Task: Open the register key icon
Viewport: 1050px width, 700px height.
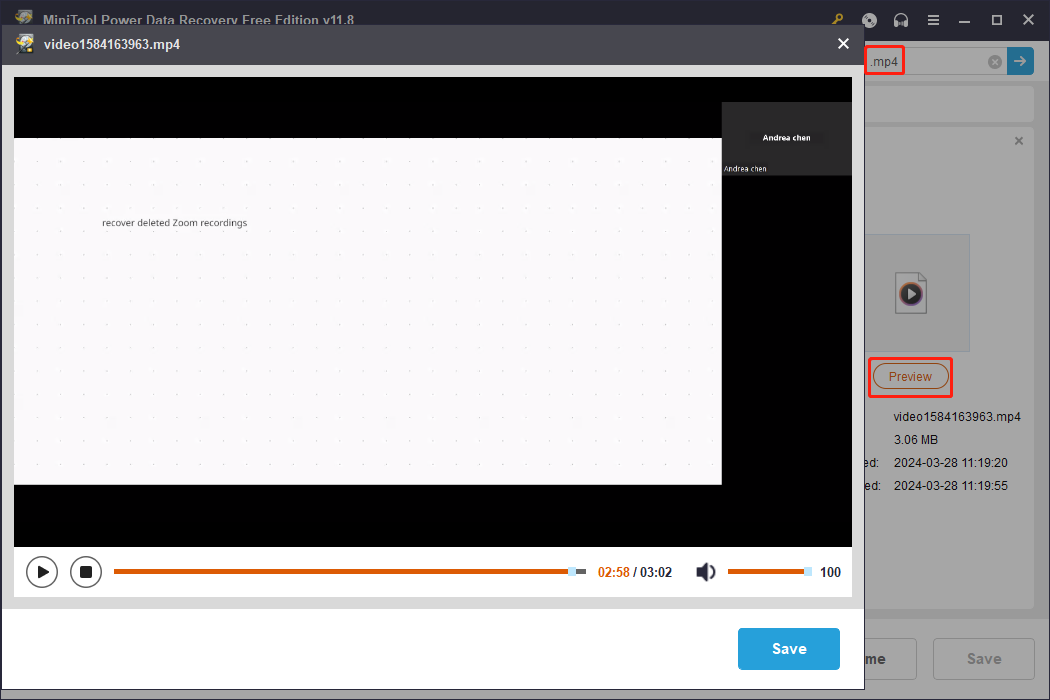Action: [x=838, y=19]
